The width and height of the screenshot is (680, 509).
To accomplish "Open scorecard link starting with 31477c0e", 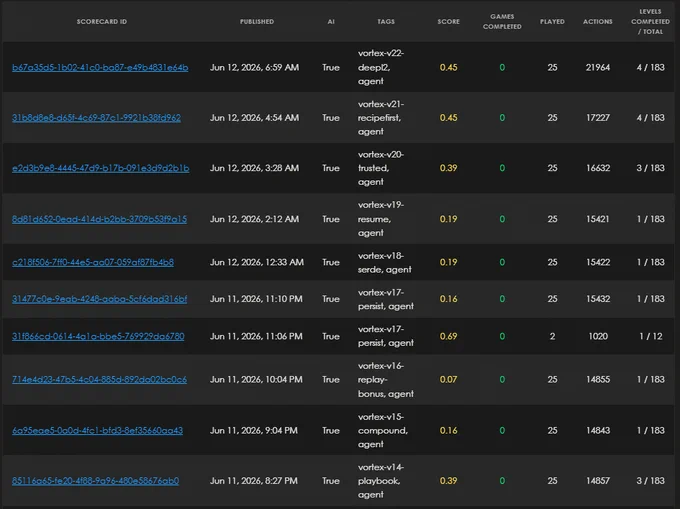I will (x=100, y=299).
